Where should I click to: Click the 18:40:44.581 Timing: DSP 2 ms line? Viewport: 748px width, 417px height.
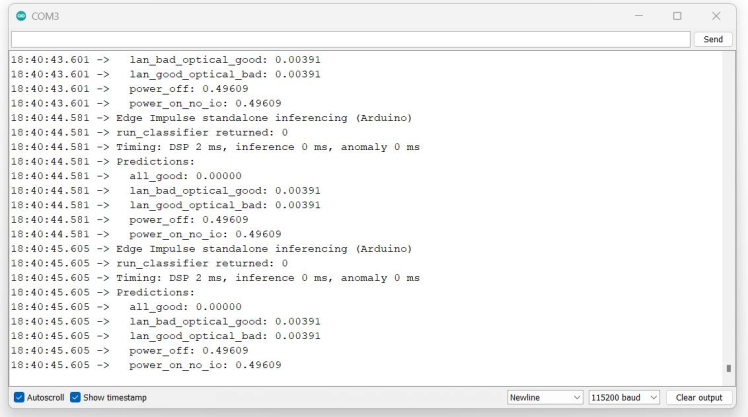point(215,146)
